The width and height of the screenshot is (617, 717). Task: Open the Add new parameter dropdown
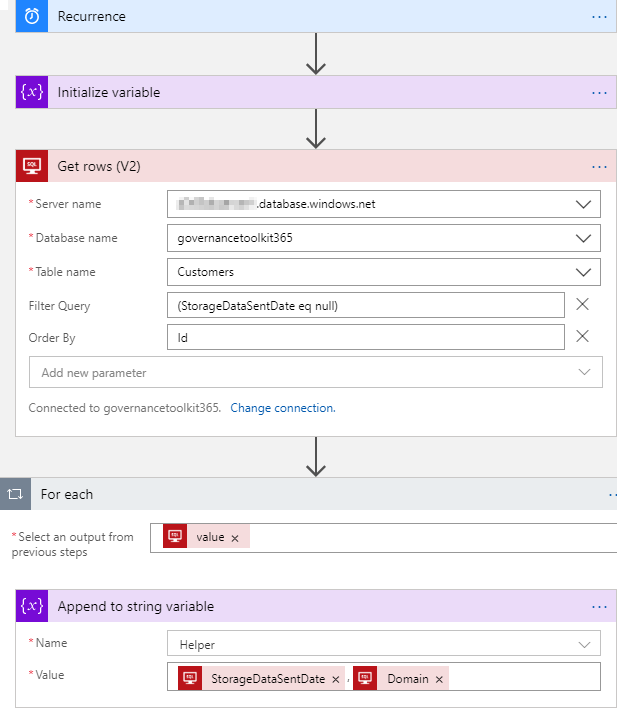coord(585,372)
